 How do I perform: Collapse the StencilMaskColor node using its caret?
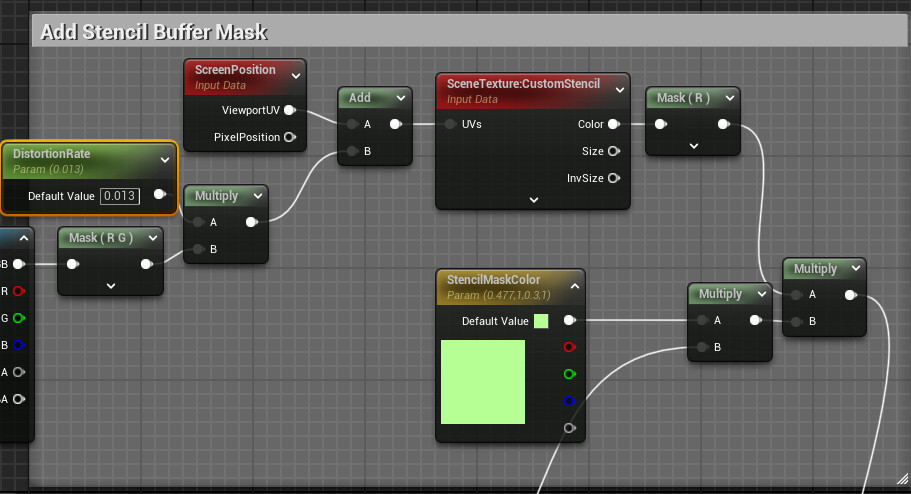point(575,287)
